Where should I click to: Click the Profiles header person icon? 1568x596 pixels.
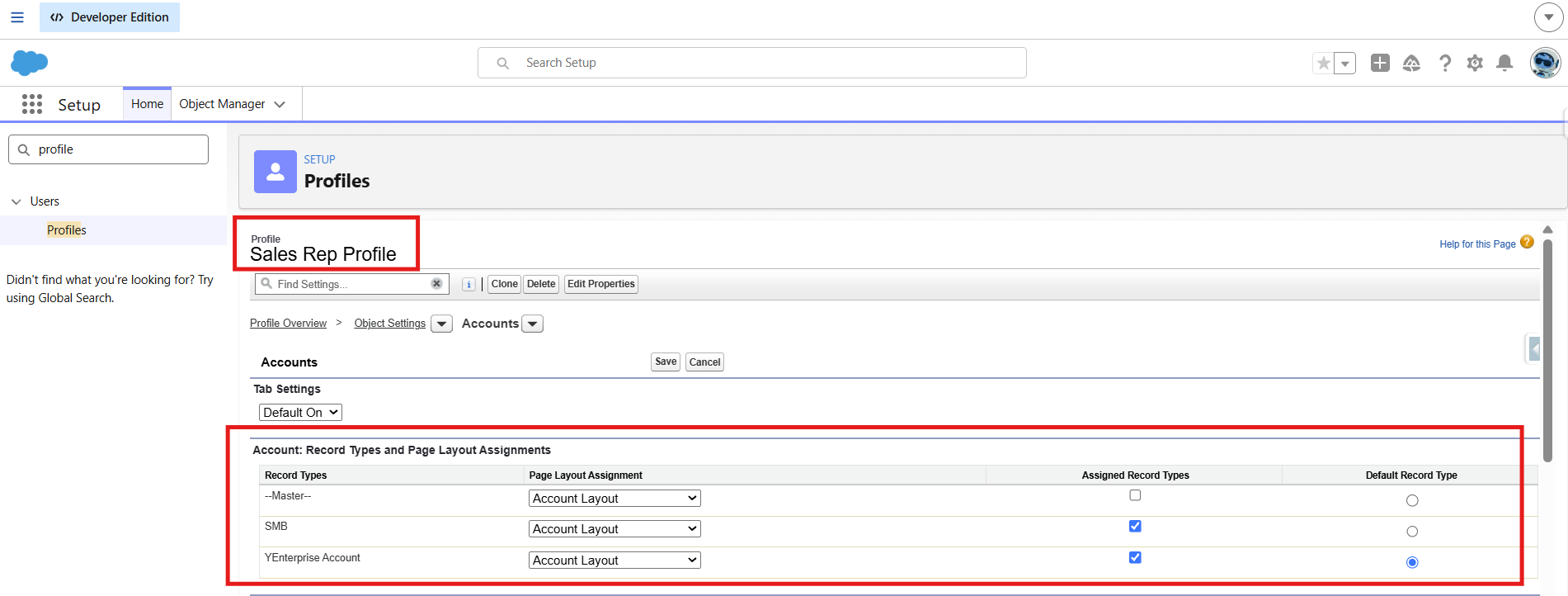[x=275, y=172]
